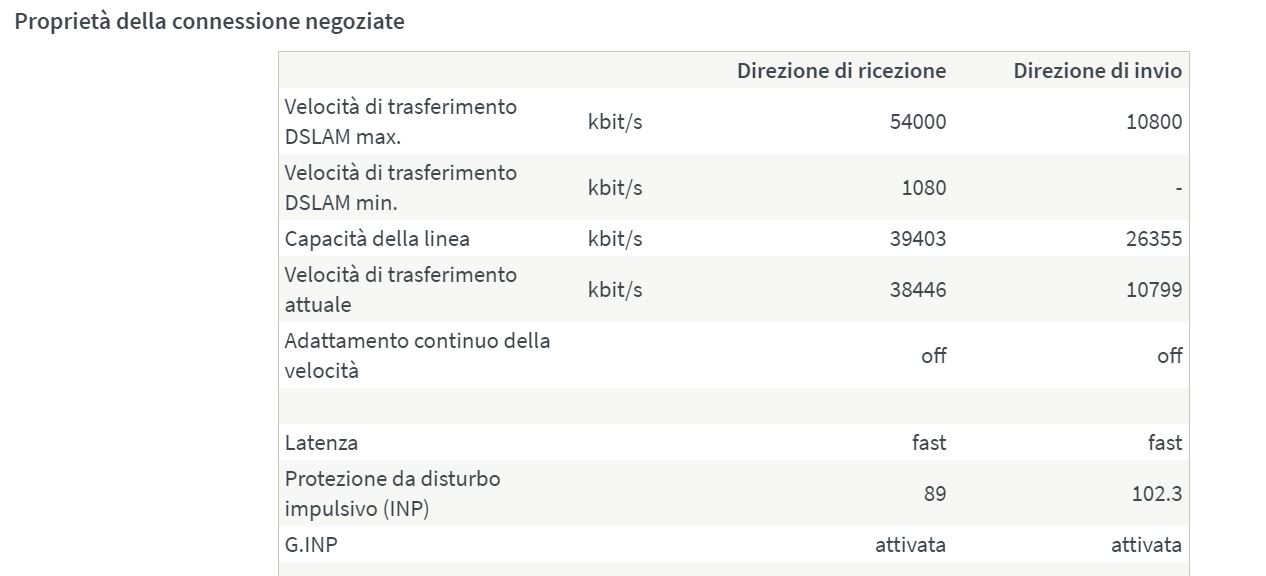The height and width of the screenshot is (576, 1266).
Task: Click the DSLAM min. receive value 1080
Action: [923, 188]
